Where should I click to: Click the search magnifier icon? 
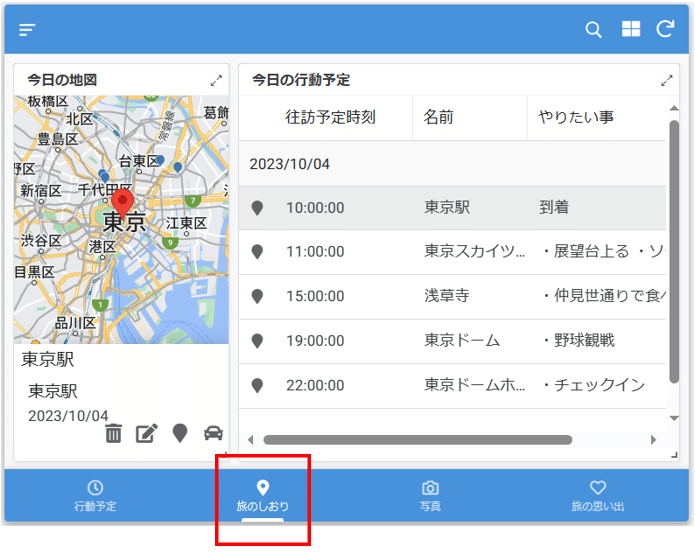point(593,30)
